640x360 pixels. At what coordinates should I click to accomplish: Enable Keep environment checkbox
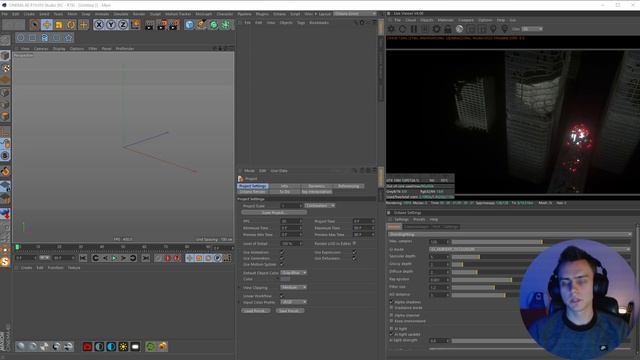[x=391, y=321]
